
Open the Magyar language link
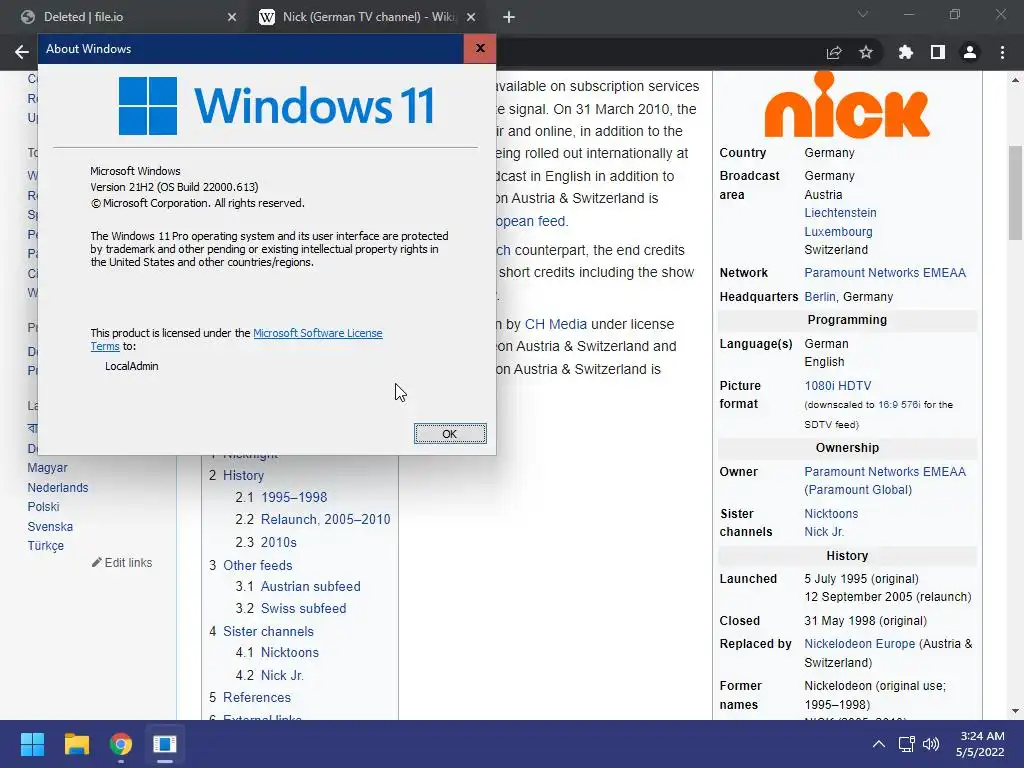[47, 468]
